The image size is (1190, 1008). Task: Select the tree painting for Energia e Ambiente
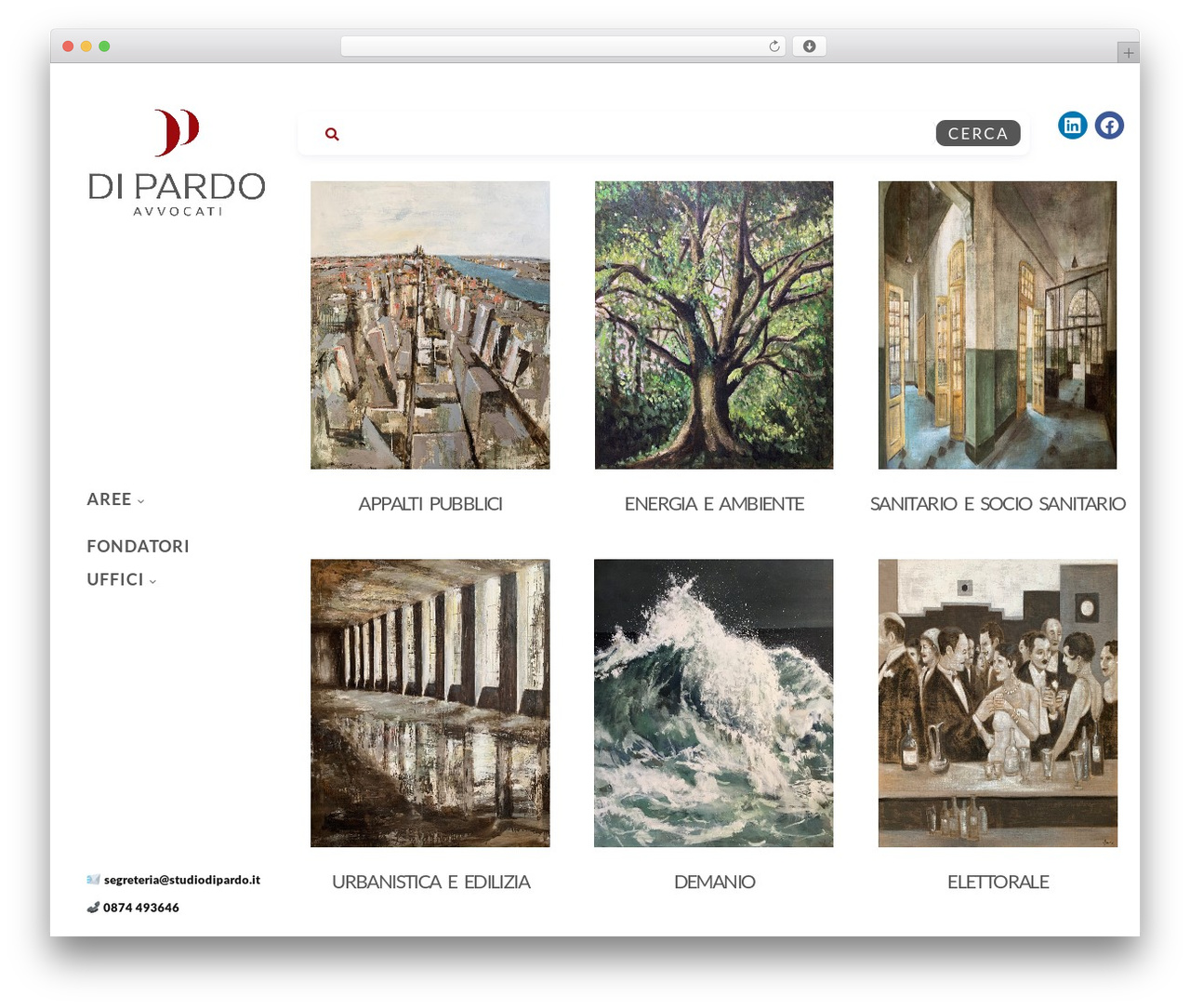(714, 325)
